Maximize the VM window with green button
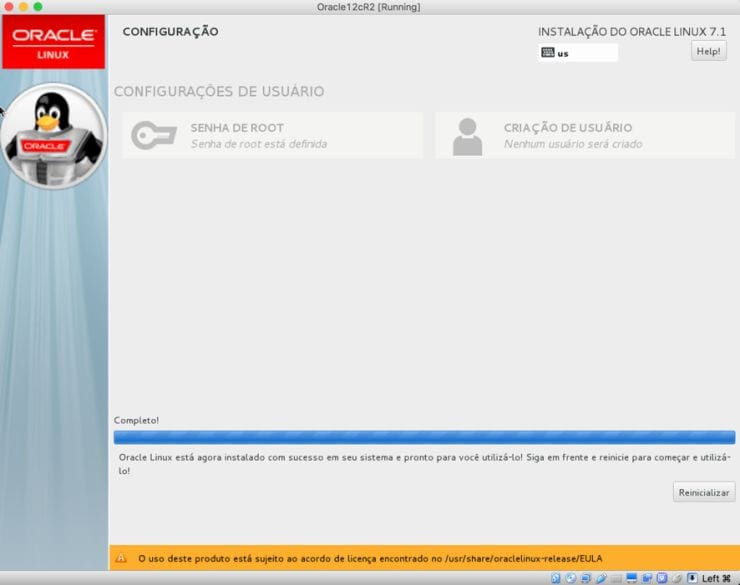This screenshot has height=585, width=740. (38, 7)
